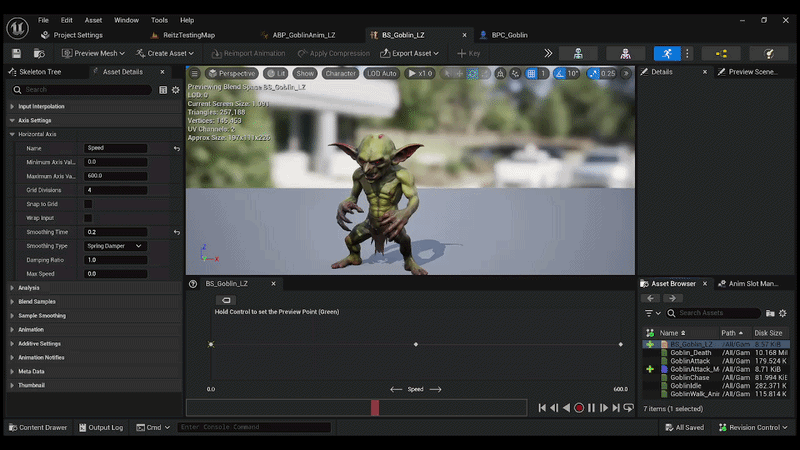Click the red timeline scrub marker
The width and height of the screenshot is (800, 450).
coord(375,408)
